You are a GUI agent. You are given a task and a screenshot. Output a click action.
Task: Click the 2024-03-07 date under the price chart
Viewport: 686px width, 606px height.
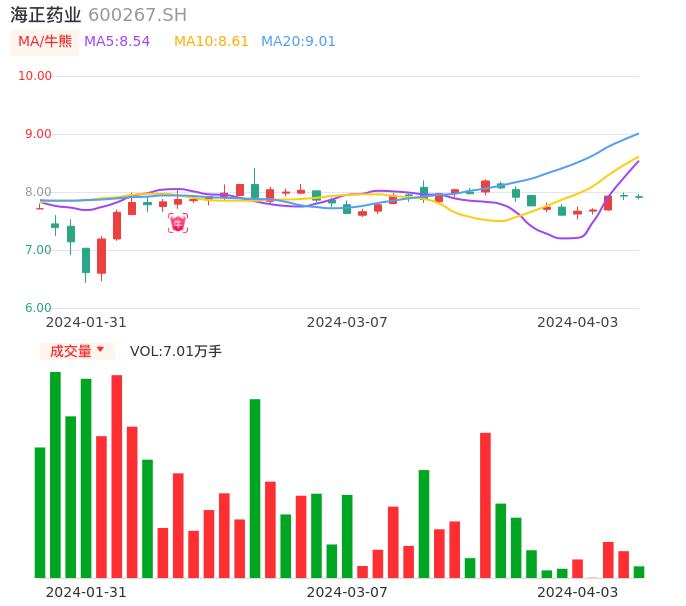pyautogui.click(x=347, y=322)
